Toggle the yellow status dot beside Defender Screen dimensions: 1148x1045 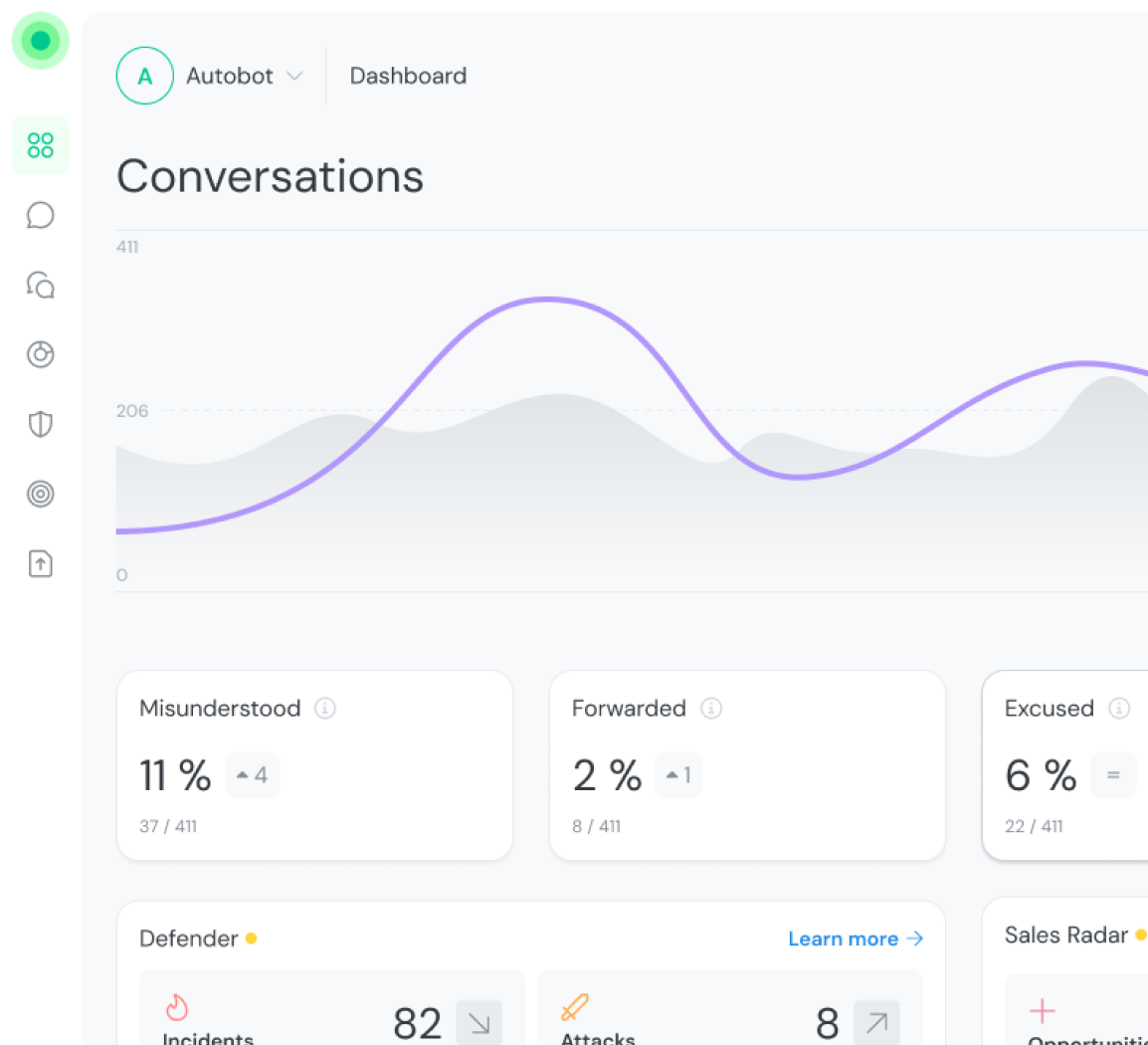(251, 939)
